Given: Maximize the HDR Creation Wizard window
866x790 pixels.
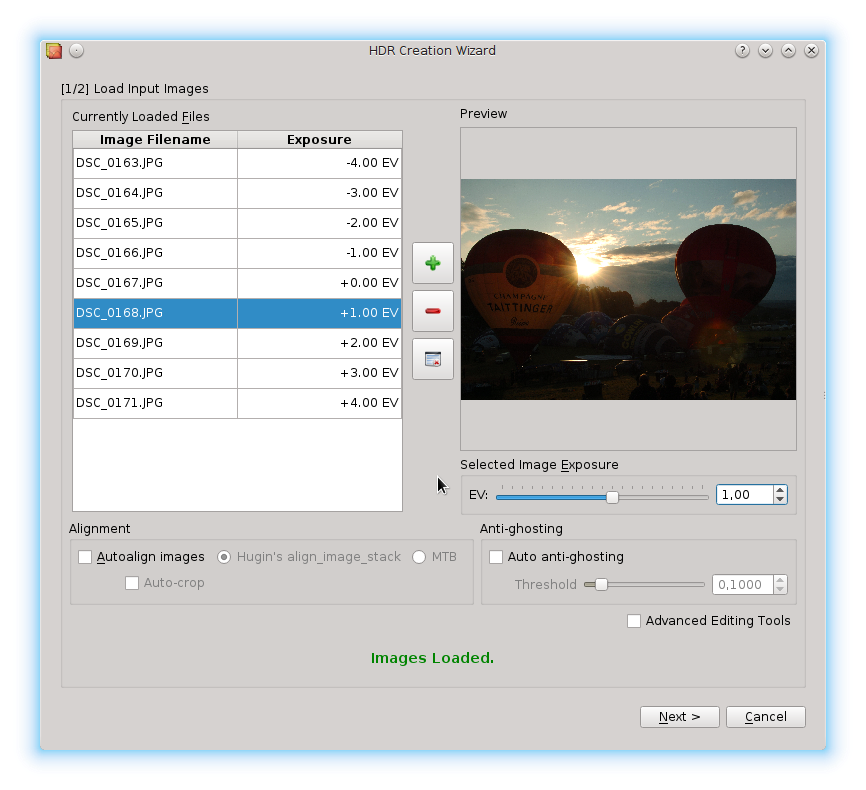Looking at the screenshot, I should [x=788, y=51].
